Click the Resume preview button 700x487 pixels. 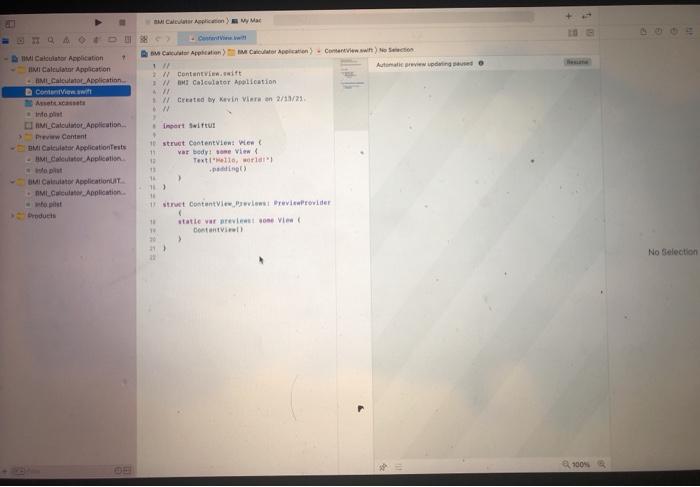577,62
